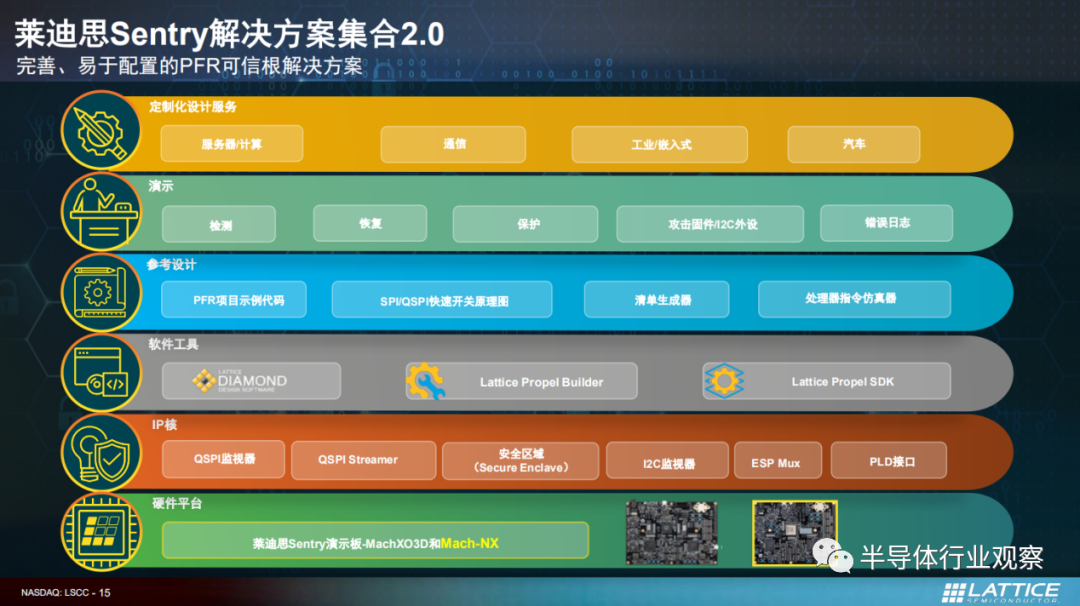Viewport: 1080px width, 606px height.
Task: Click the subtitle 完善、易于配置的PFR可信根解决方案
Action: coord(189,66)
